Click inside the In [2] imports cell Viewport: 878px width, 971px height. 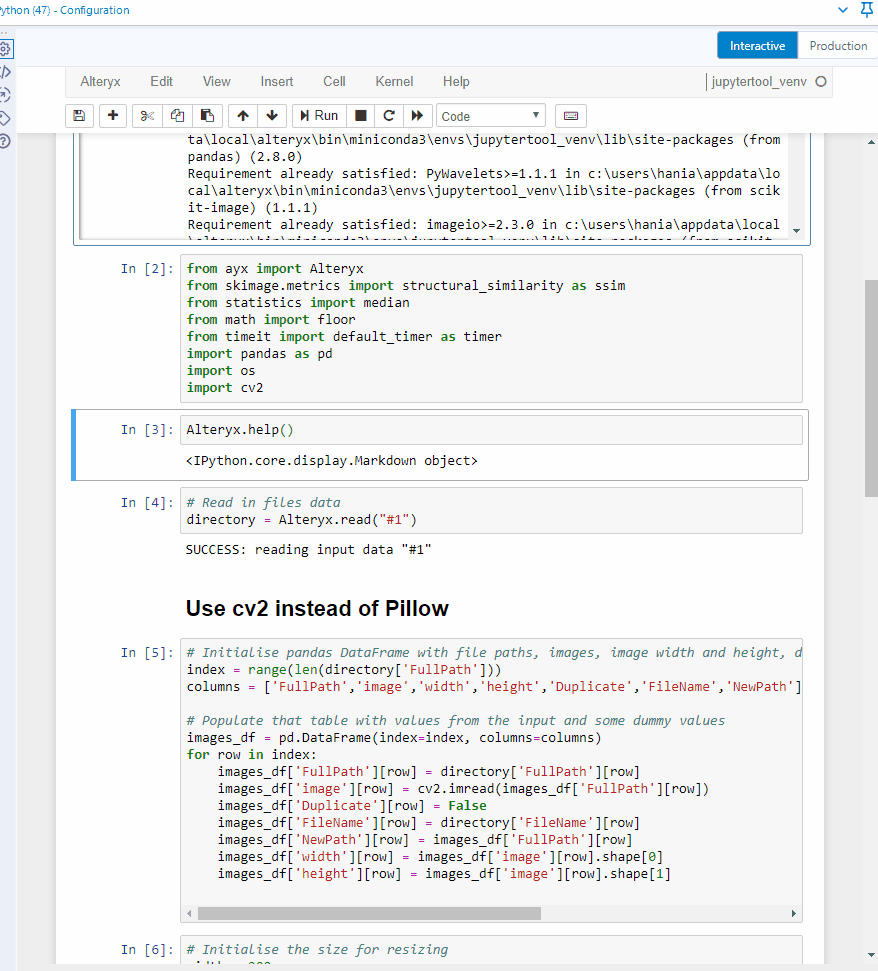491,328
